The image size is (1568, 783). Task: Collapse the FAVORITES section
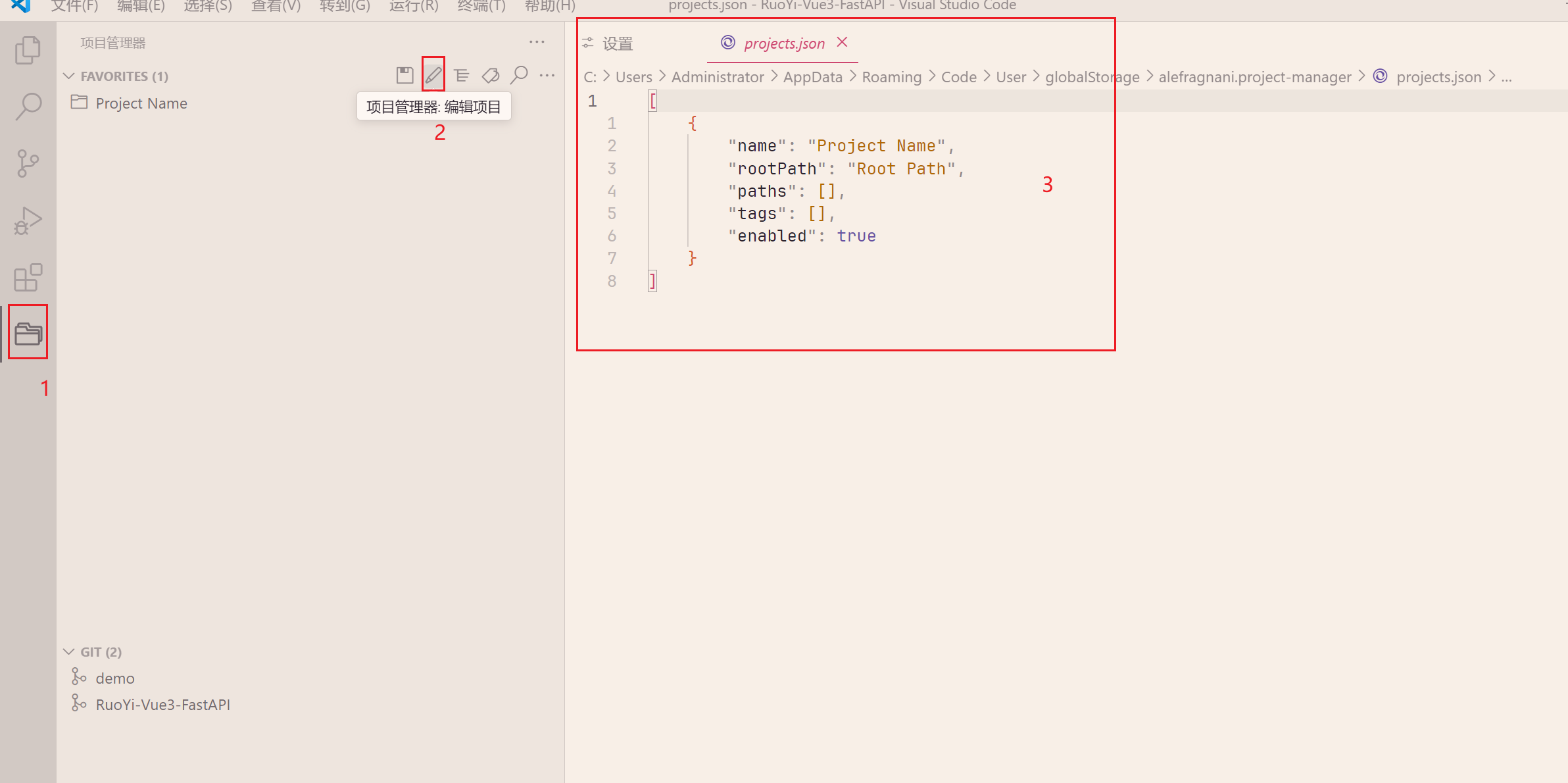point(69,76)
